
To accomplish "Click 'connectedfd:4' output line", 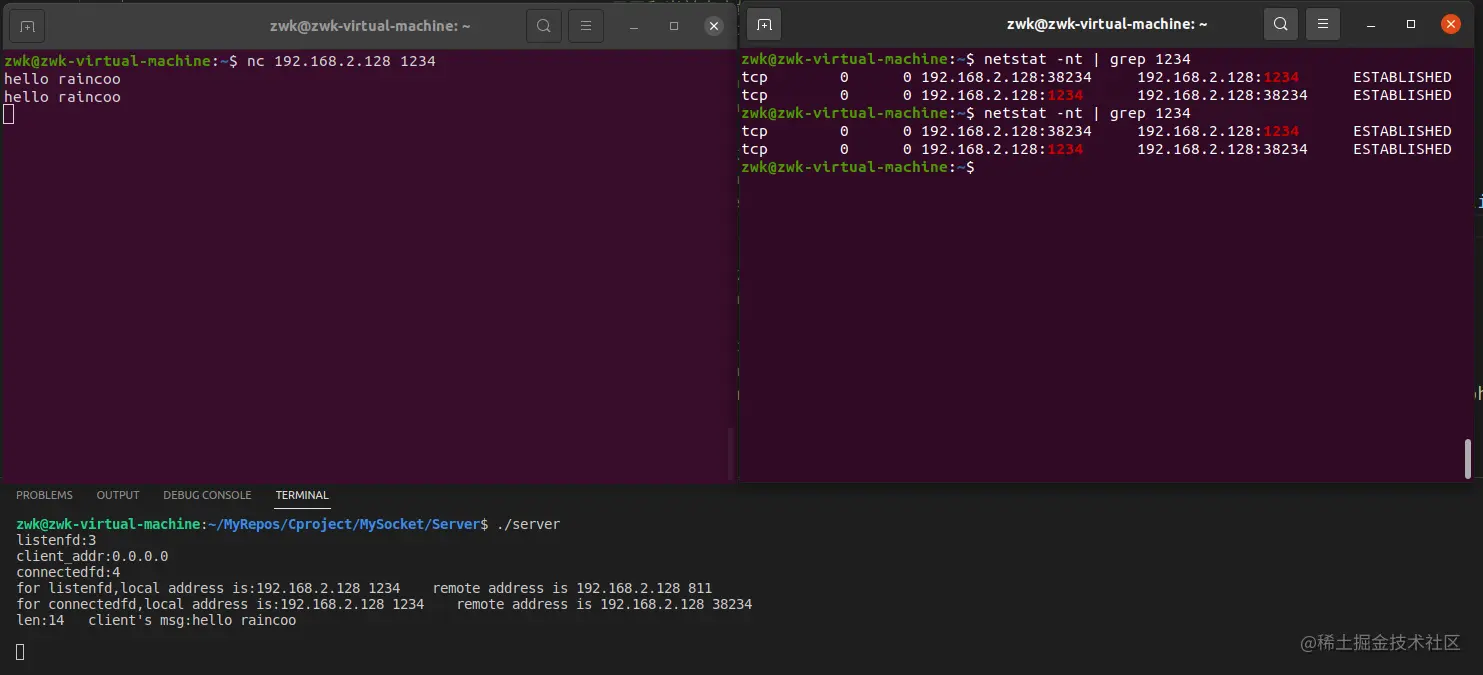I will pyautogui.click(x=68, y=572).
